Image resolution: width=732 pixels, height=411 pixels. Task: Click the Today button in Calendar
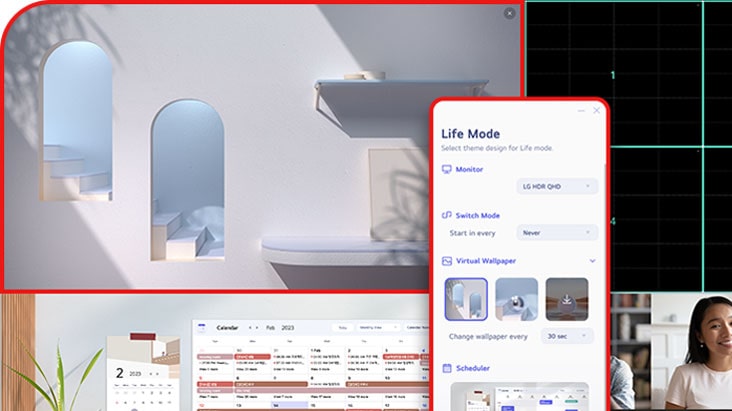pyautogui.click(x=342, y=327)
